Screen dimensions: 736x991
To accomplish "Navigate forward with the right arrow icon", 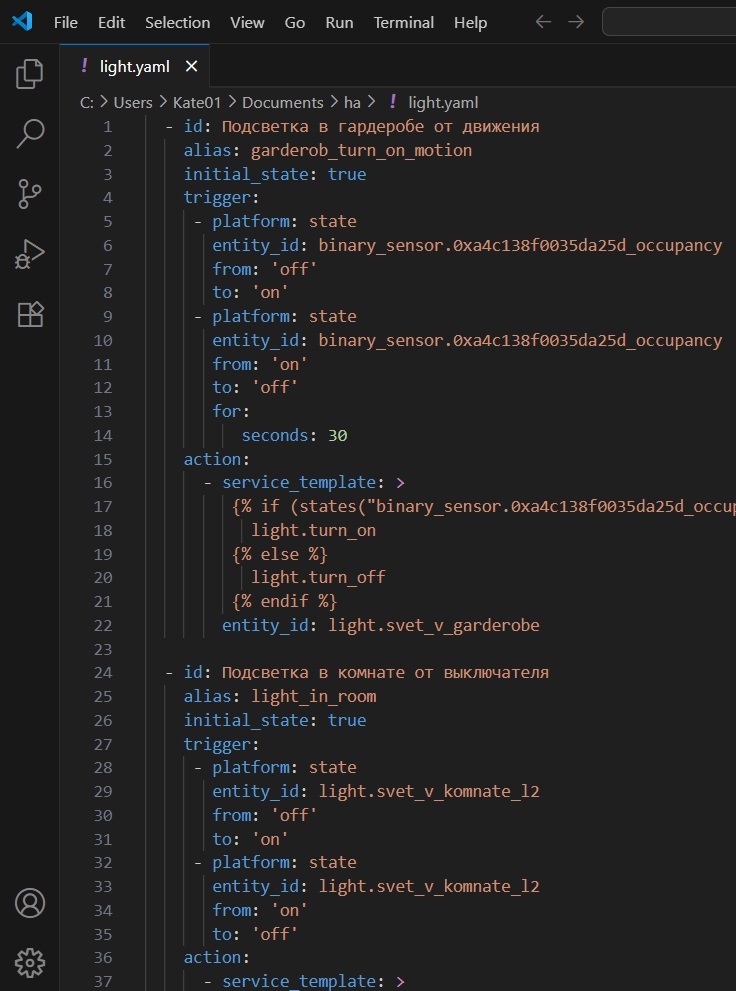I will pyautogui.click(x=578, y=21).
